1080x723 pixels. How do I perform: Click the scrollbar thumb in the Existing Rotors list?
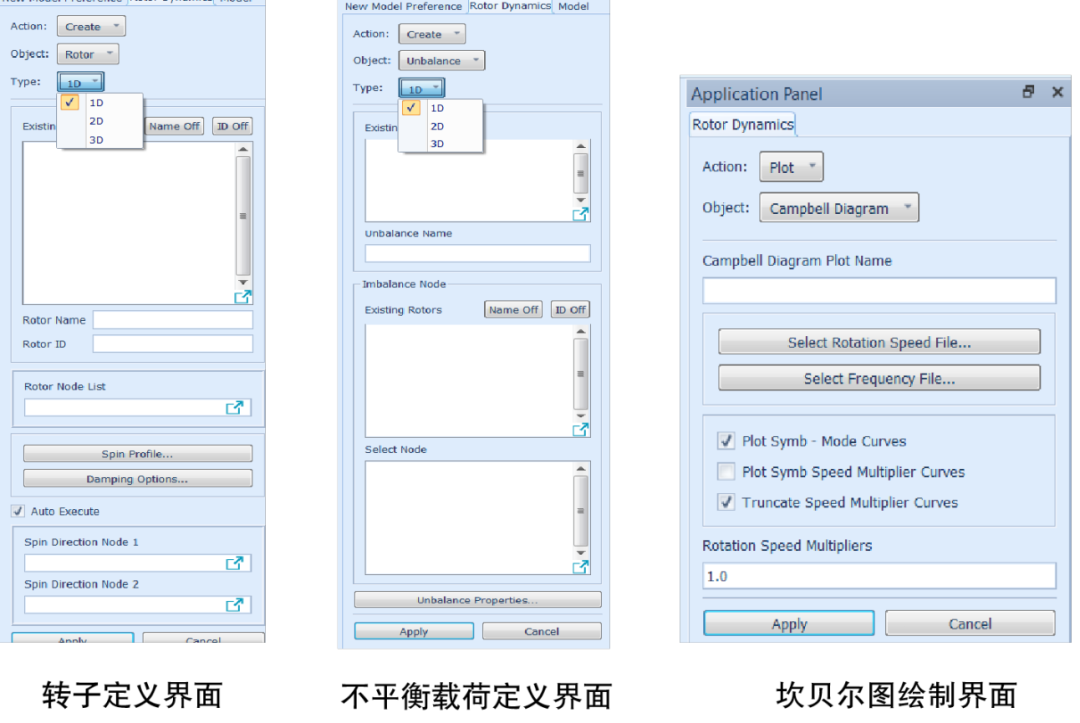[581, 374]
